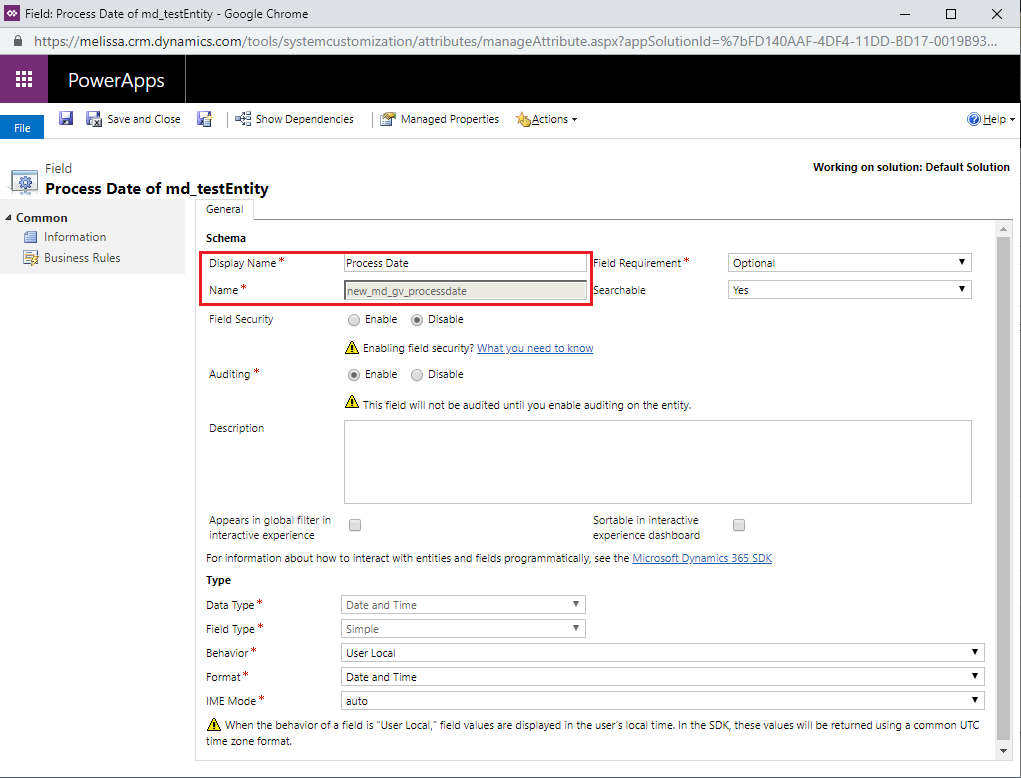Check Sortable in interactive experience dashboard

point(739,525)
